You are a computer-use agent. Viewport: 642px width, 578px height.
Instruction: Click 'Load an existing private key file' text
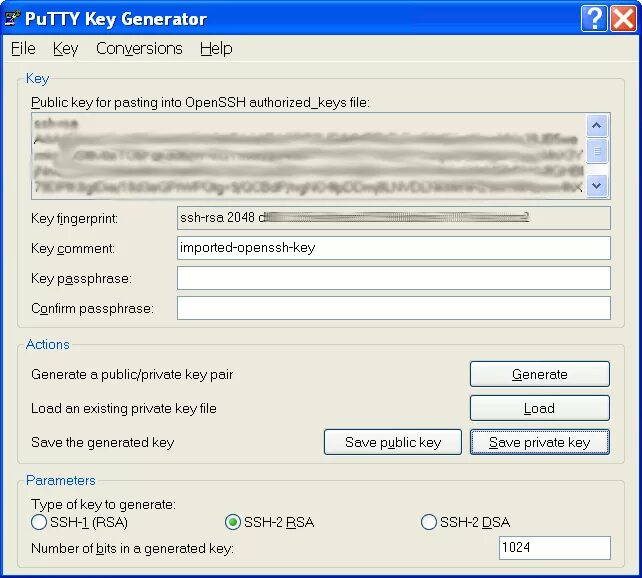(x=124, y=408)
